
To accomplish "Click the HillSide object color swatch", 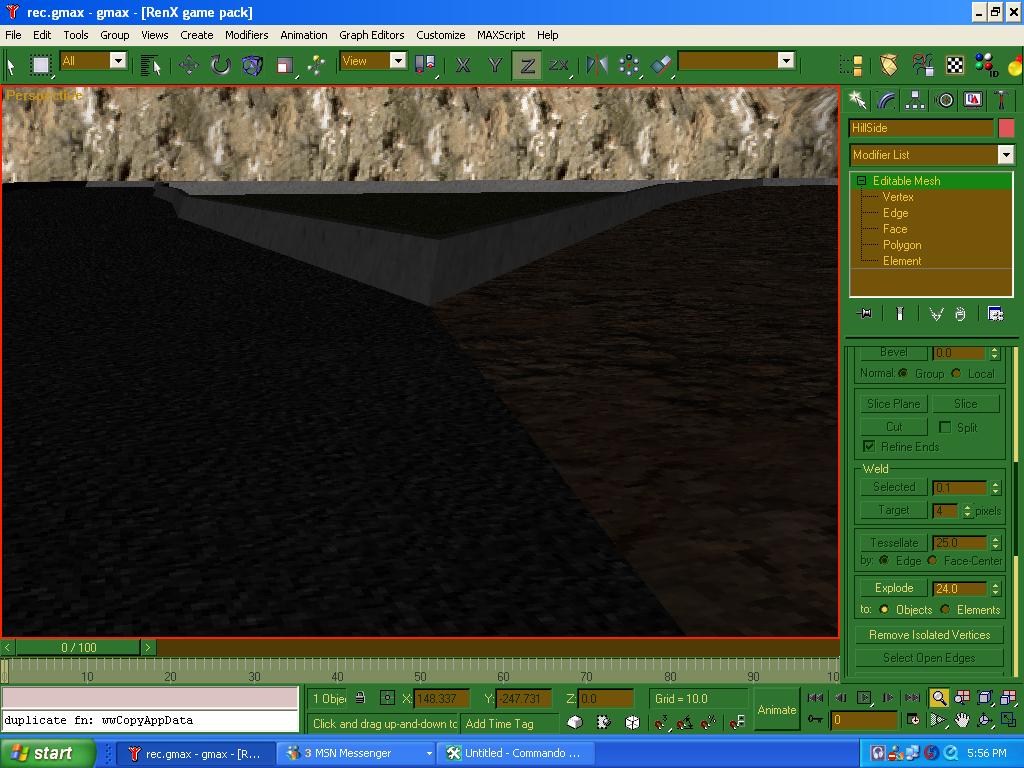I will [x=1005, y=128].
